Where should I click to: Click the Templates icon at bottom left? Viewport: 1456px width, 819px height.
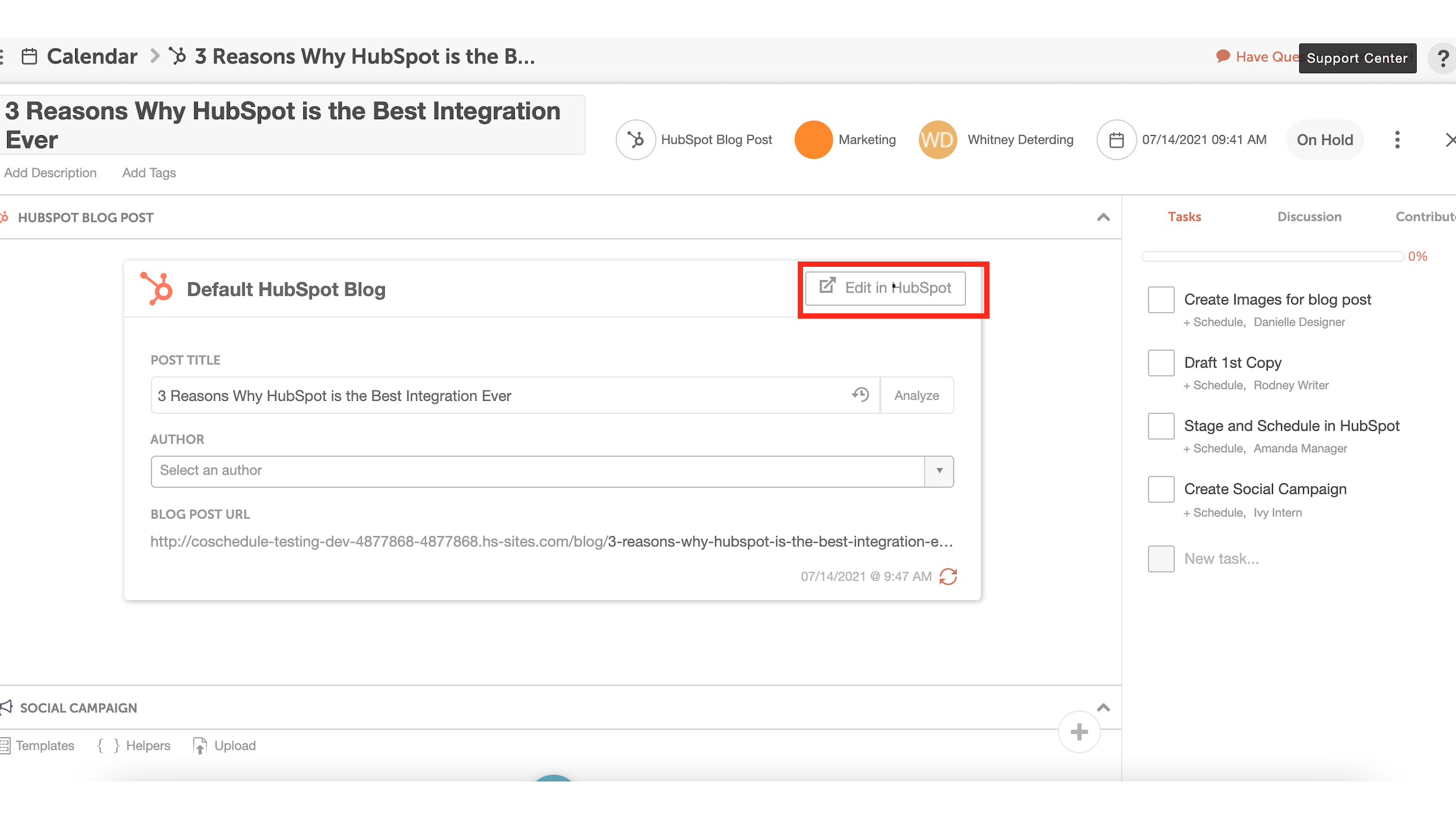click(6, 745)
